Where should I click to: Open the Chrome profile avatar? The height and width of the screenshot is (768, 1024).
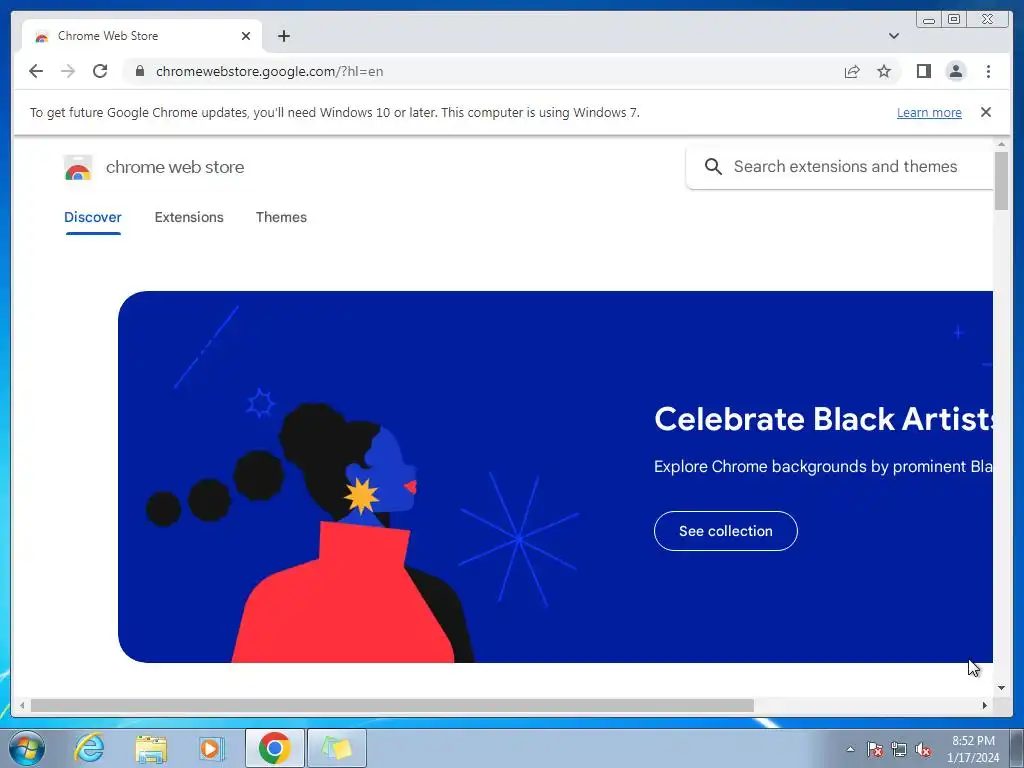[x=956, y=71]
